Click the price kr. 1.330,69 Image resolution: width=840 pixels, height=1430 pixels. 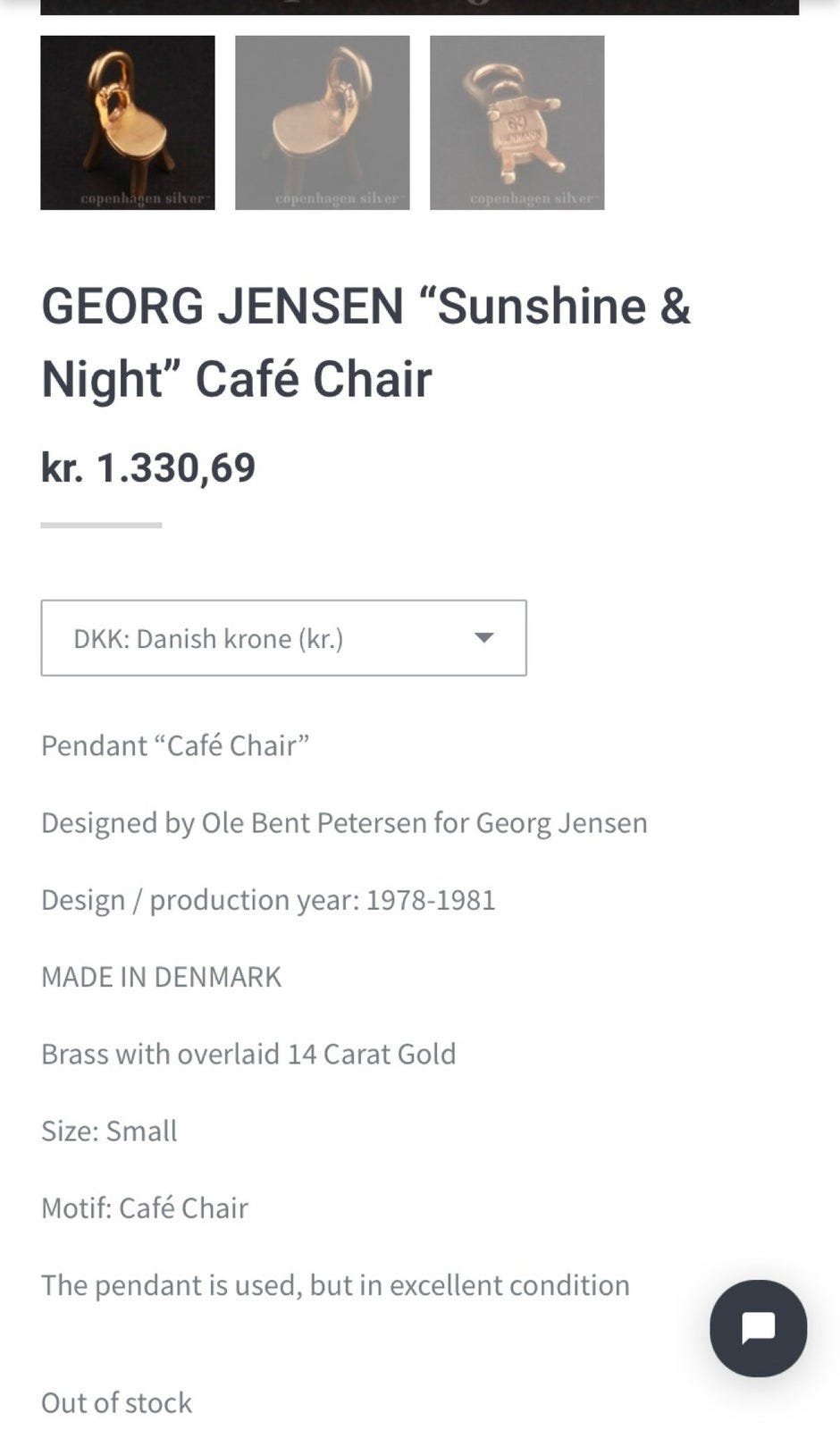coord(148,467)
